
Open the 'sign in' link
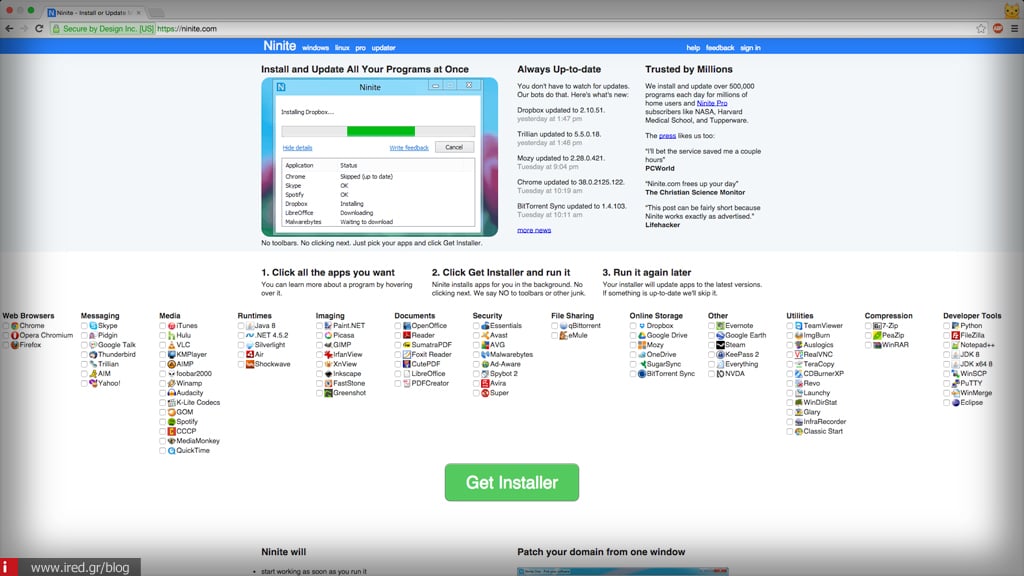tap(751, 48)
